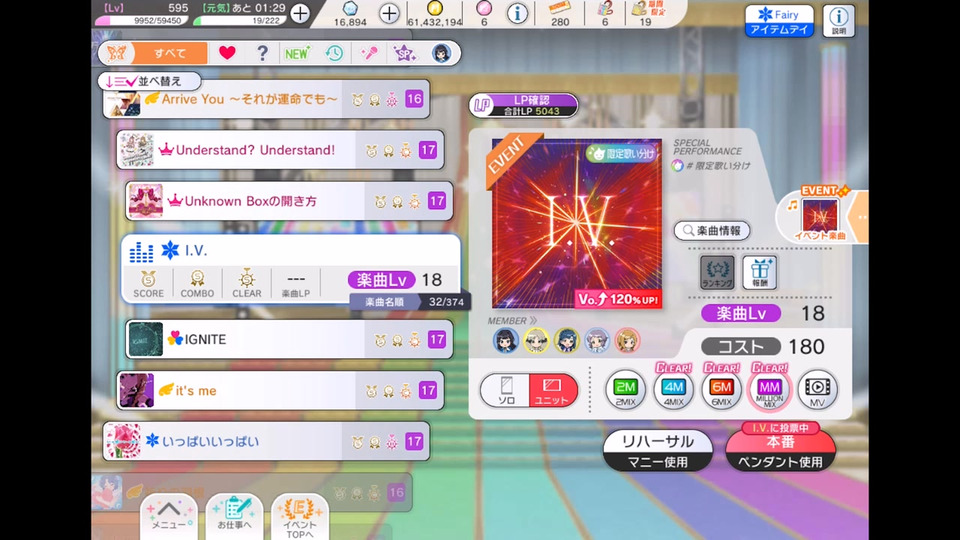Pick the song it's me
Viewport: 960px width, 540px height.
[280, 390]
